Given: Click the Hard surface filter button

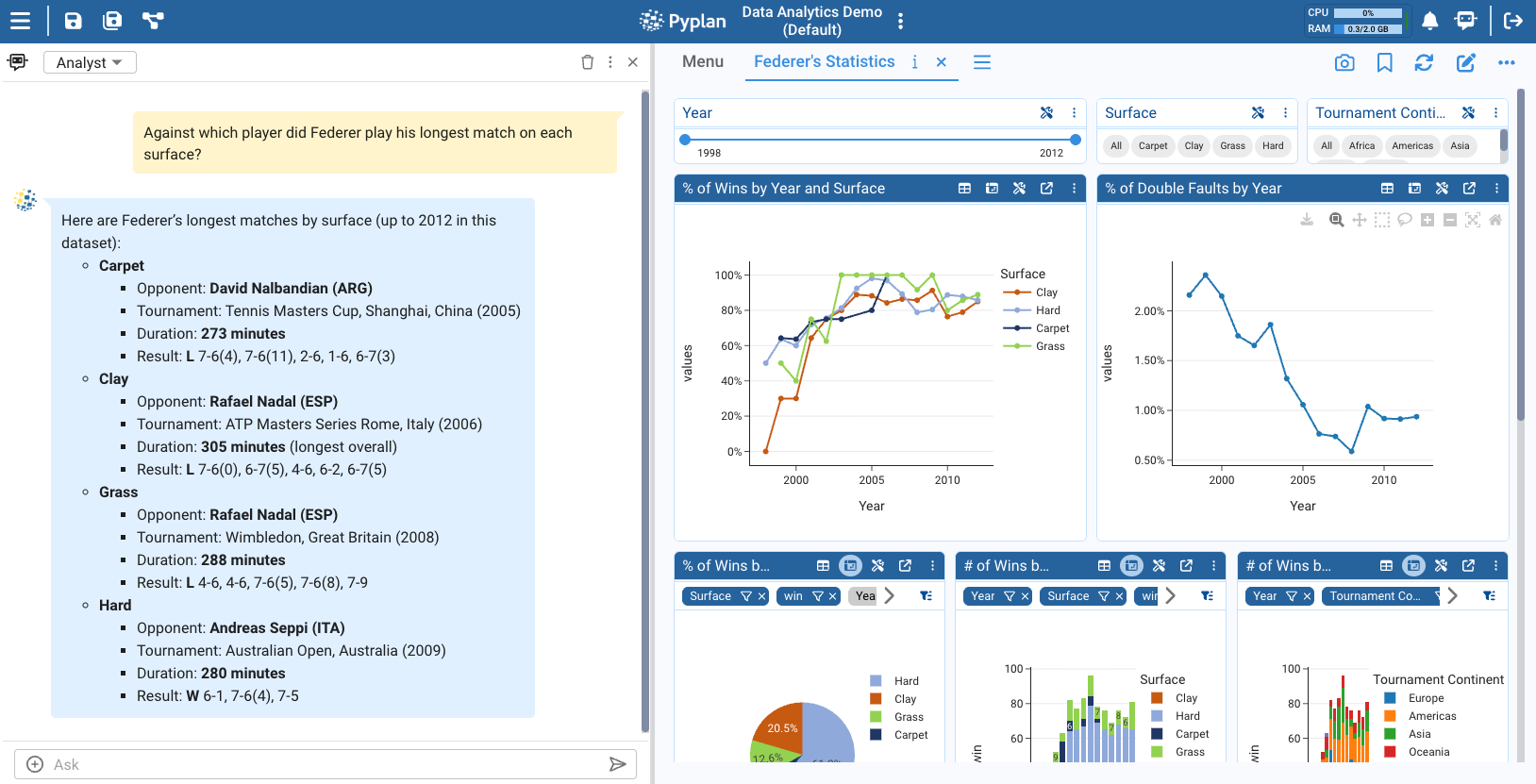Looking at the screenshot, I should click(1273, 145).
